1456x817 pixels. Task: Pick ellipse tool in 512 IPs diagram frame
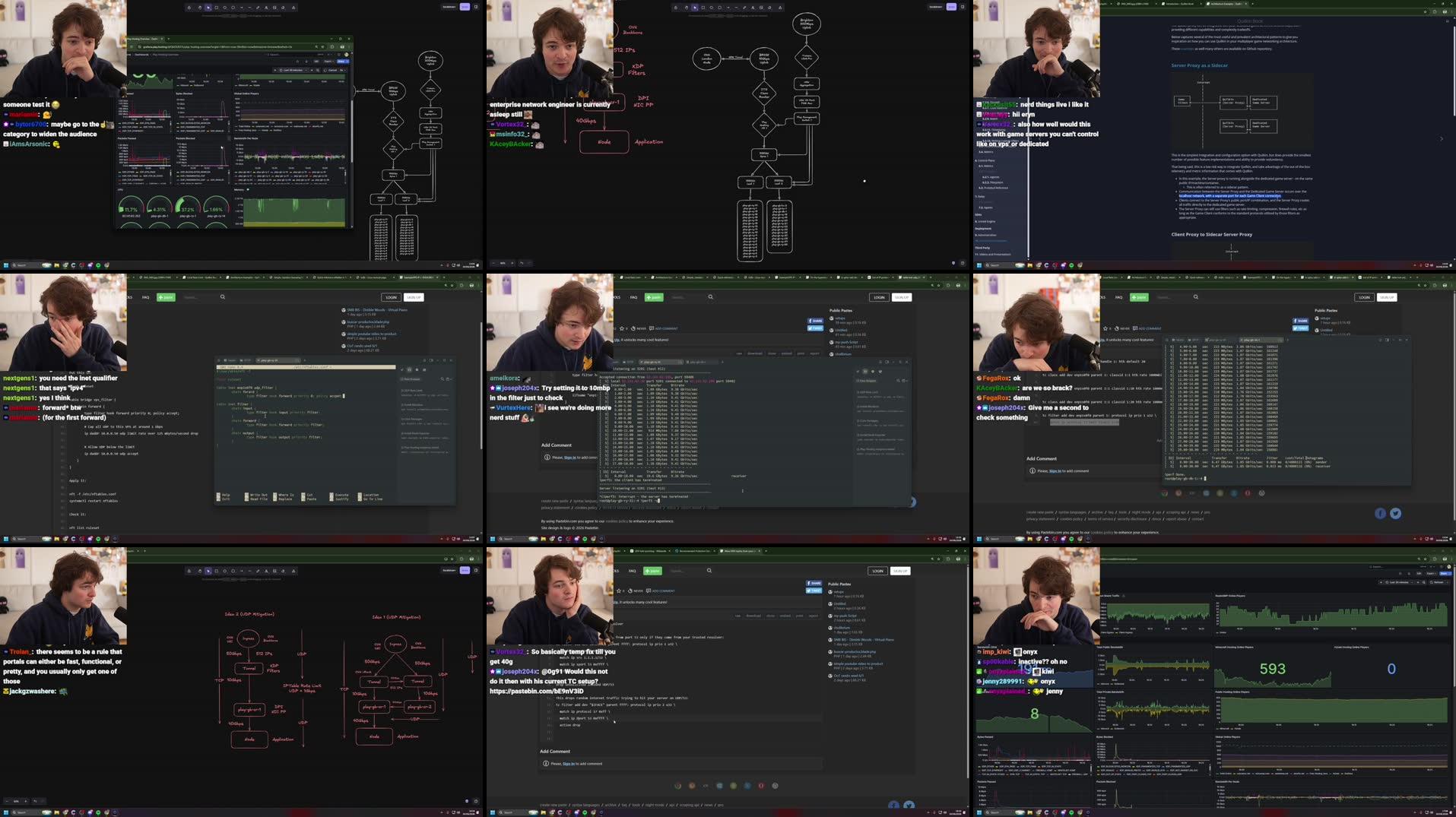[720, 7]
